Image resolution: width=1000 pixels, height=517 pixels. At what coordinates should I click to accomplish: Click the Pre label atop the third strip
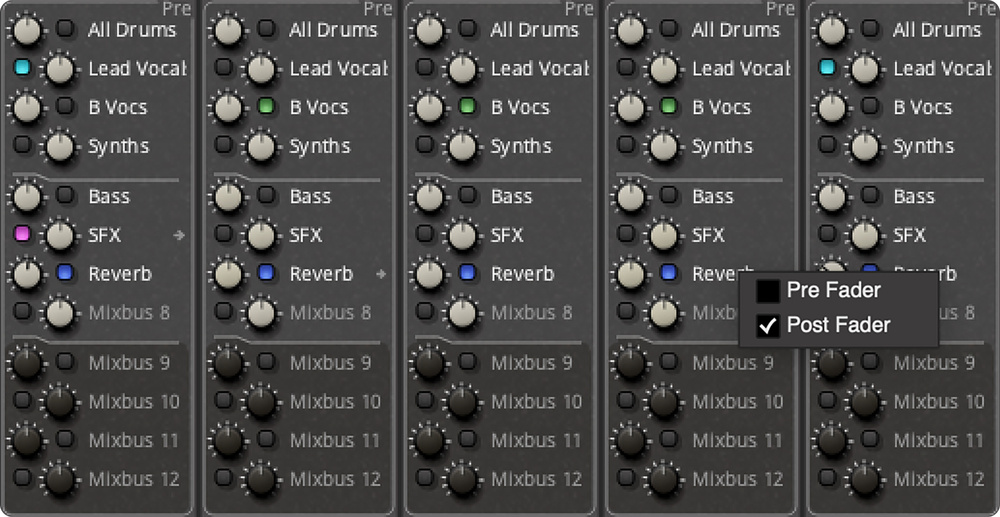[x=579, y=9]
